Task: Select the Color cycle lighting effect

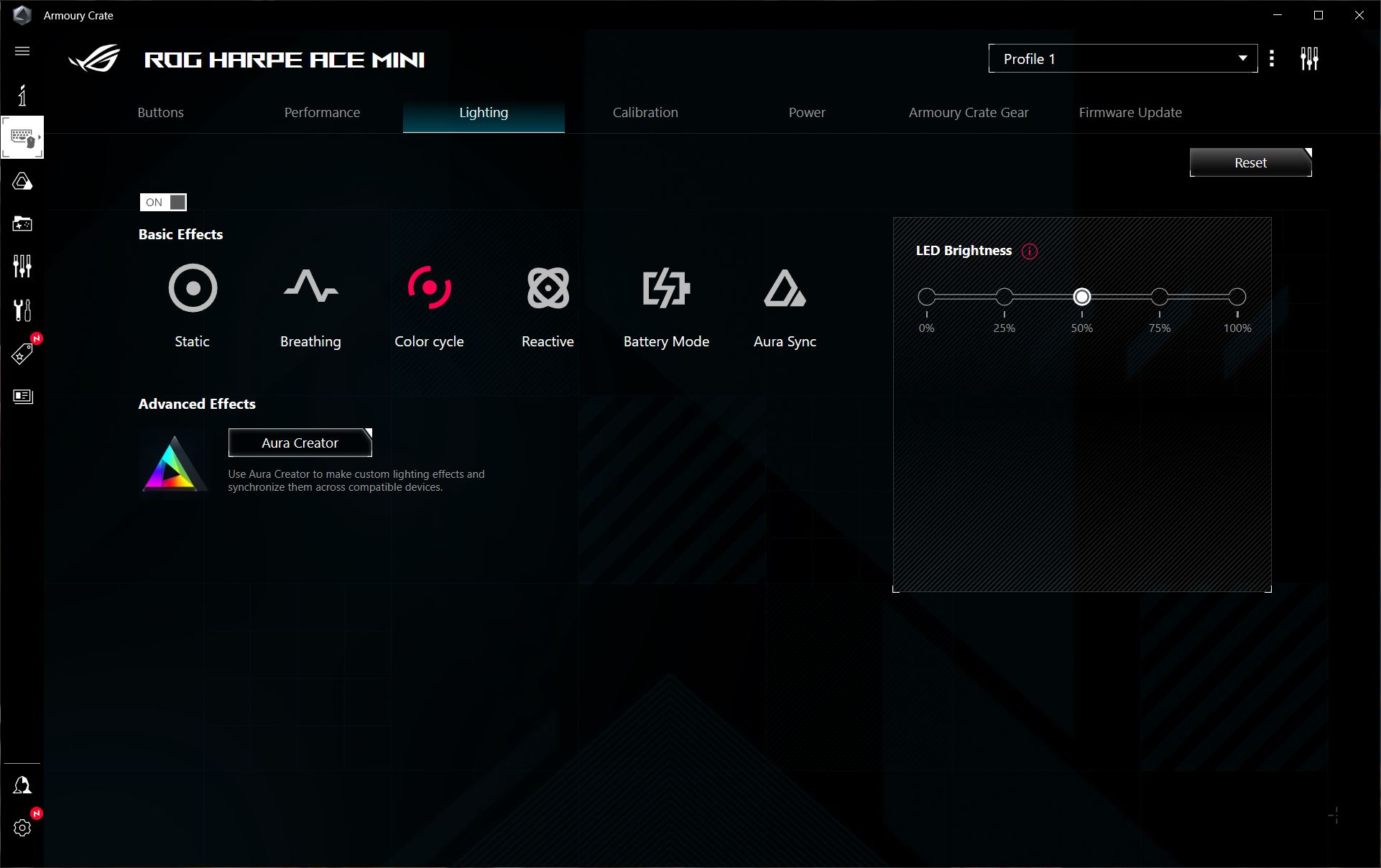Action: tap(430, 307)
